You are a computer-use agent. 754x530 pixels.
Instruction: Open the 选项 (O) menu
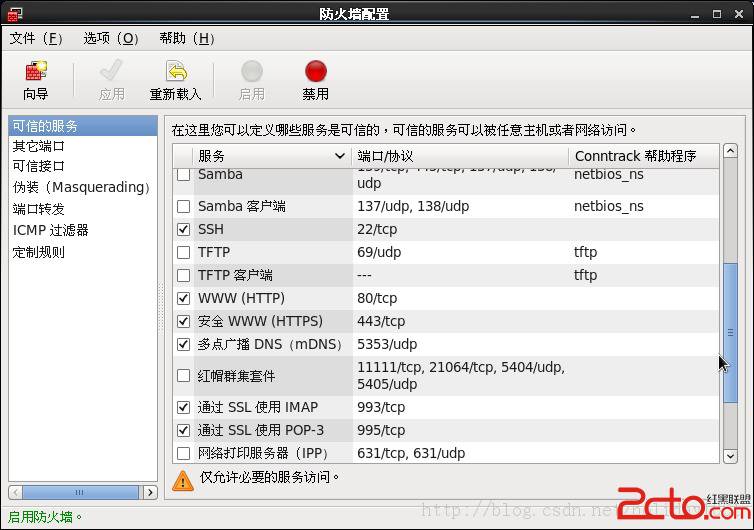pyautogui.click(x=111, y=38)
